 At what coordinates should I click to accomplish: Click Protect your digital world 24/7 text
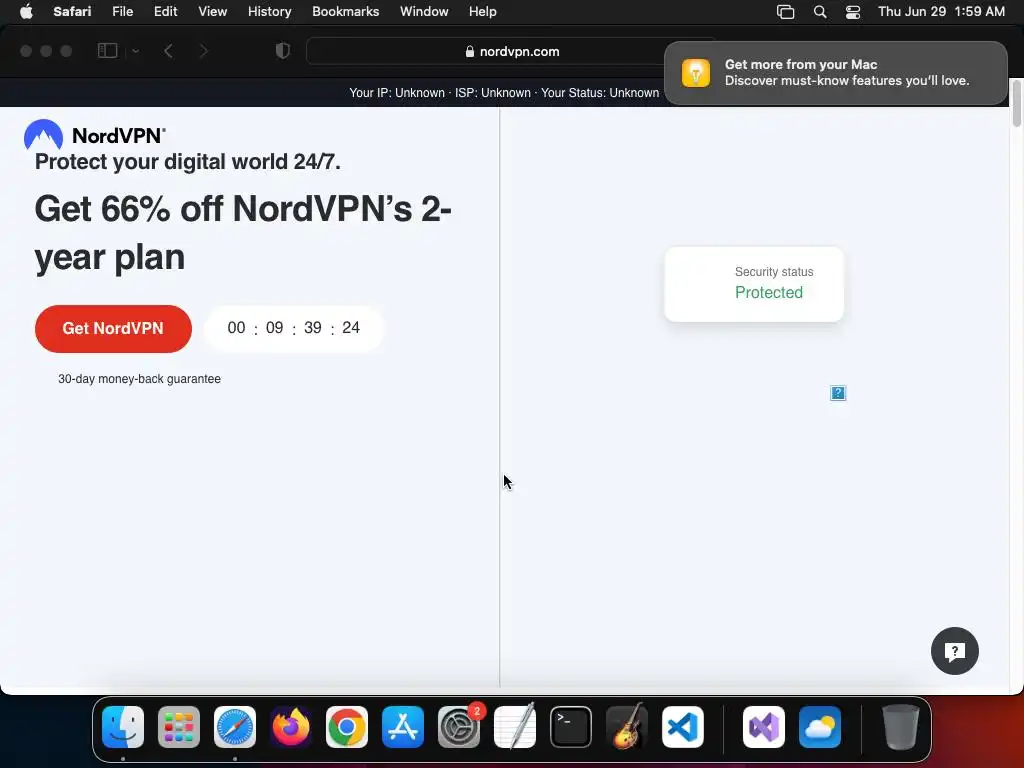tap(187, 161)
